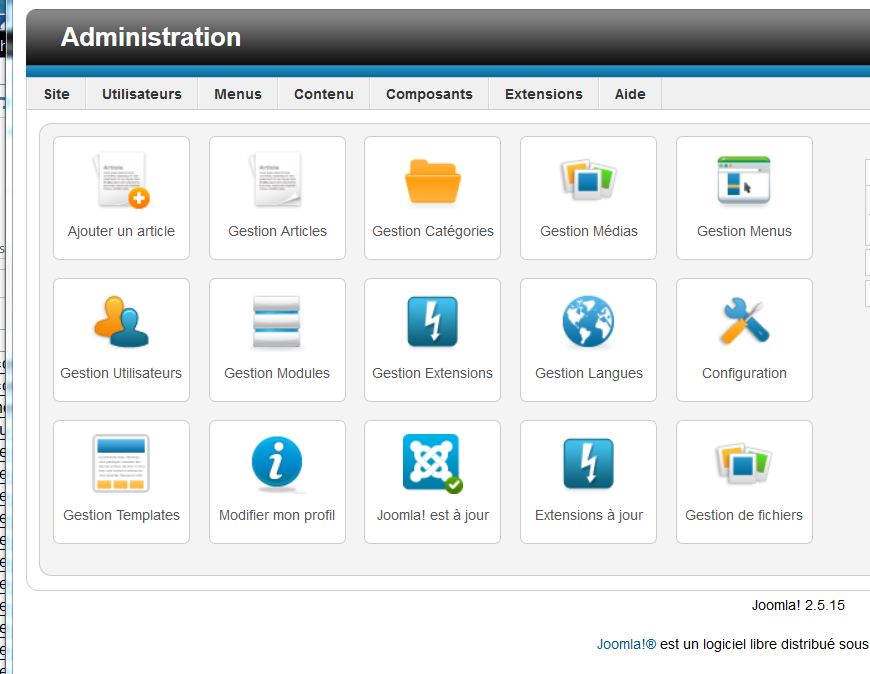
Task: Check the Joomla! est à jour icon
Action: click(x=432, y=464)
